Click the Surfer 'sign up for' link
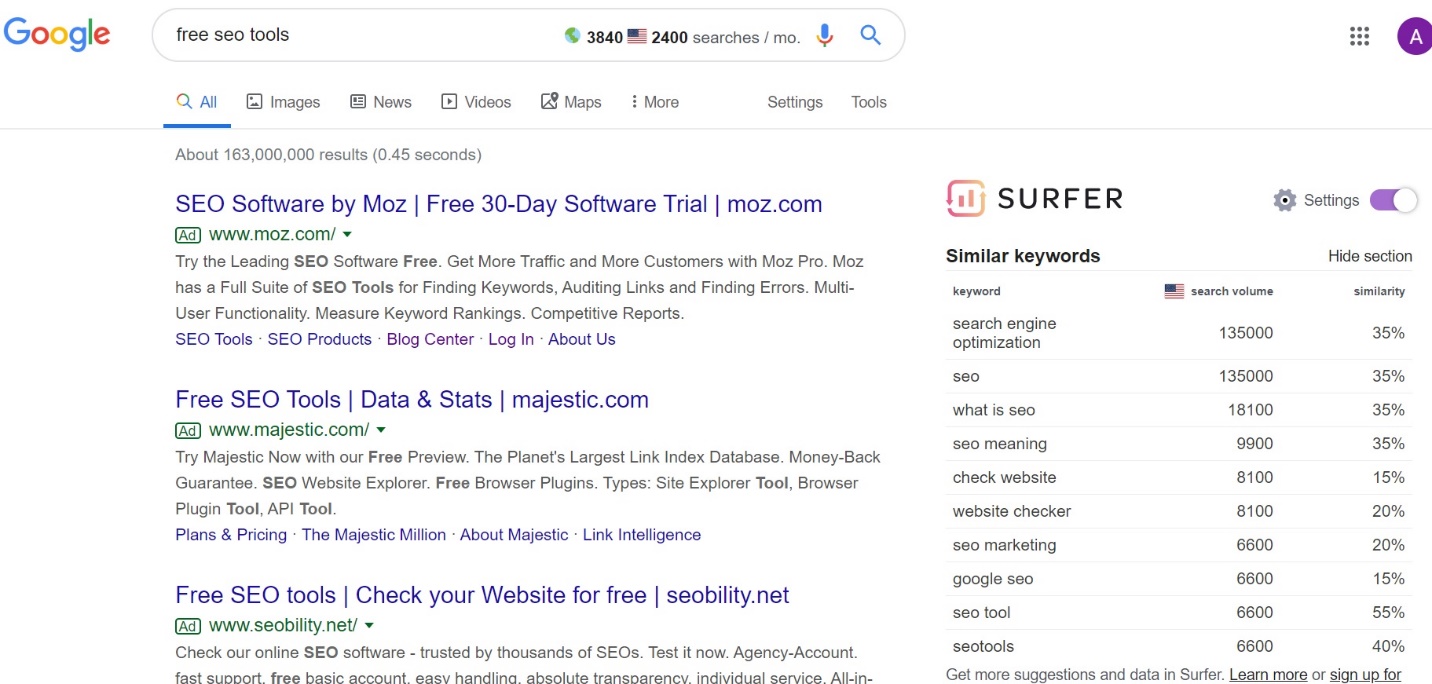 click(1366, 675)
